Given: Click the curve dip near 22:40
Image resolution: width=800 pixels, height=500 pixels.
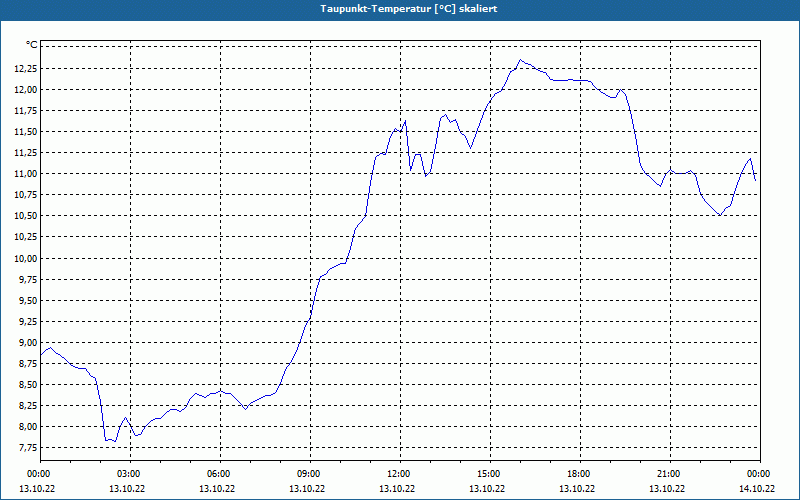Looking at the screenshot, I should (719, 215).
